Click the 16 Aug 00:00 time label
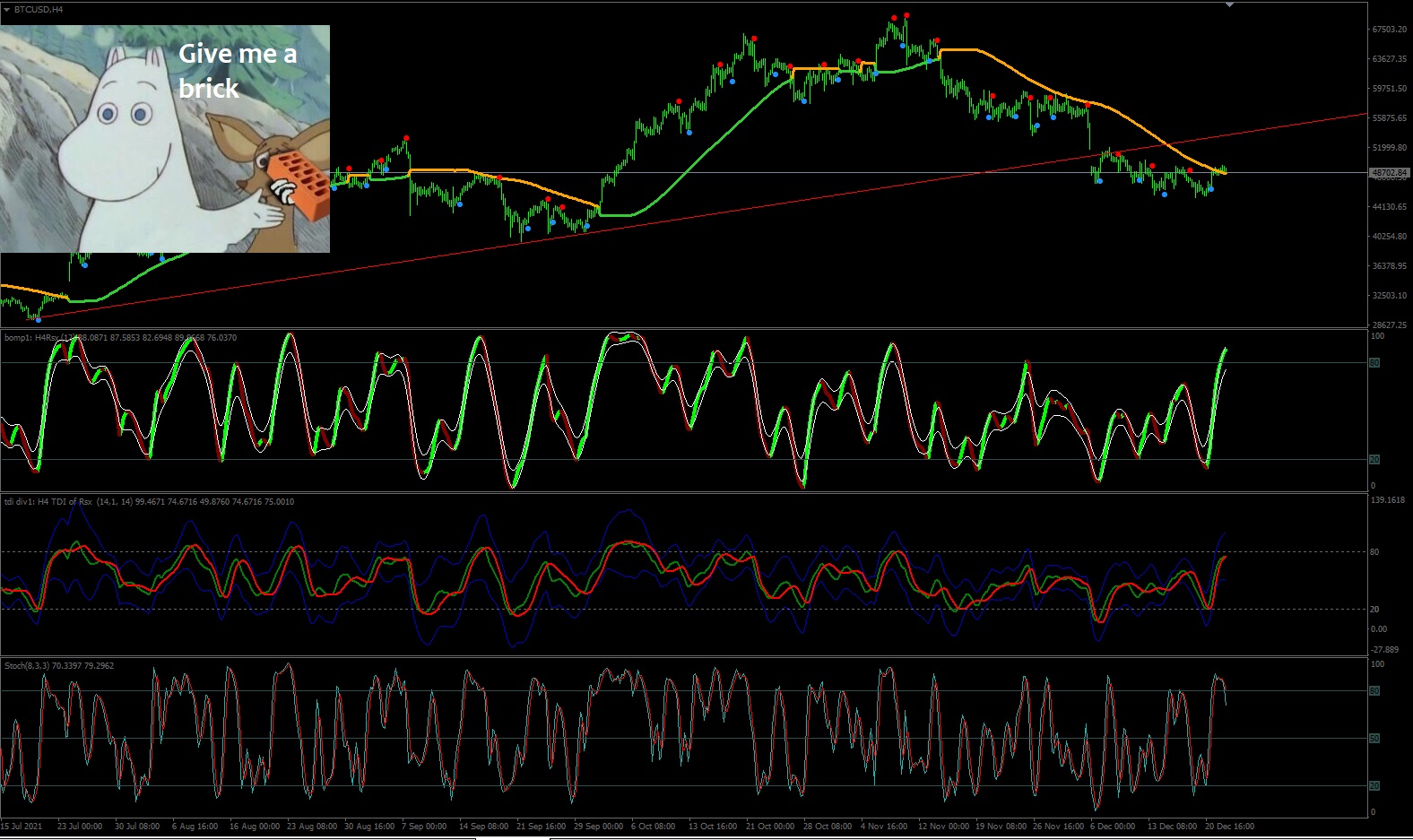The image size is (1413, 840). 255,827
